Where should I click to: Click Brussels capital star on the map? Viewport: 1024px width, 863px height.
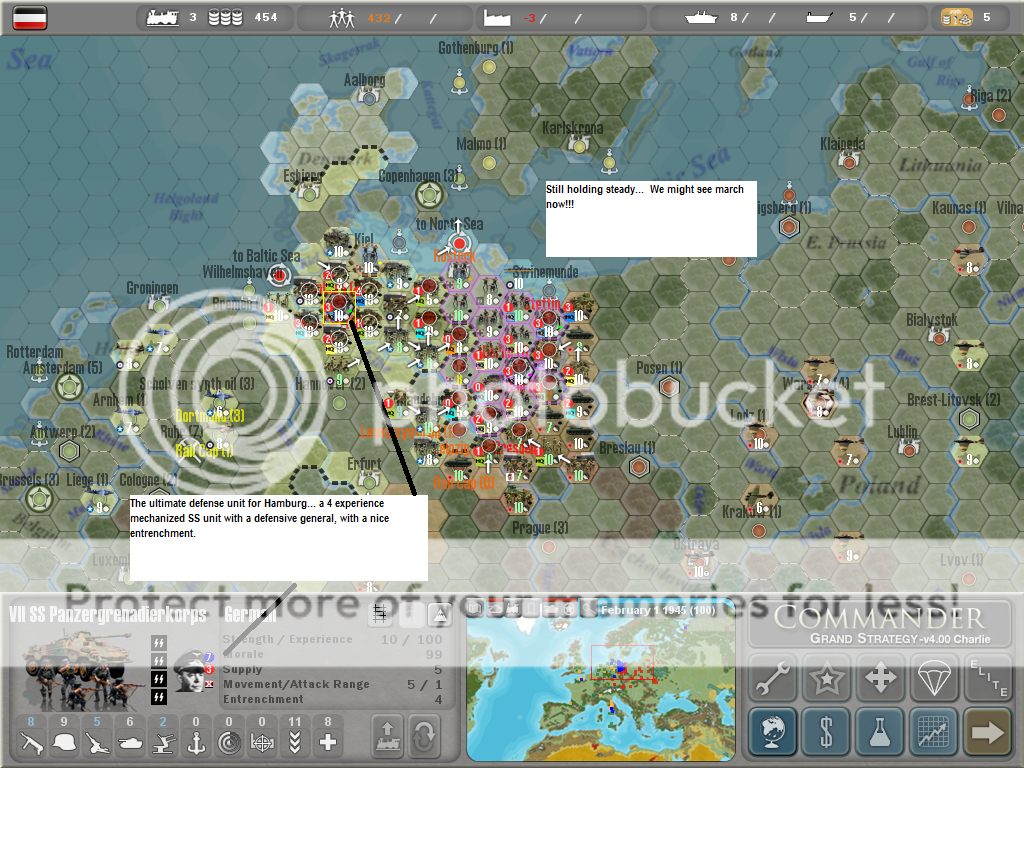coord(39,498)
